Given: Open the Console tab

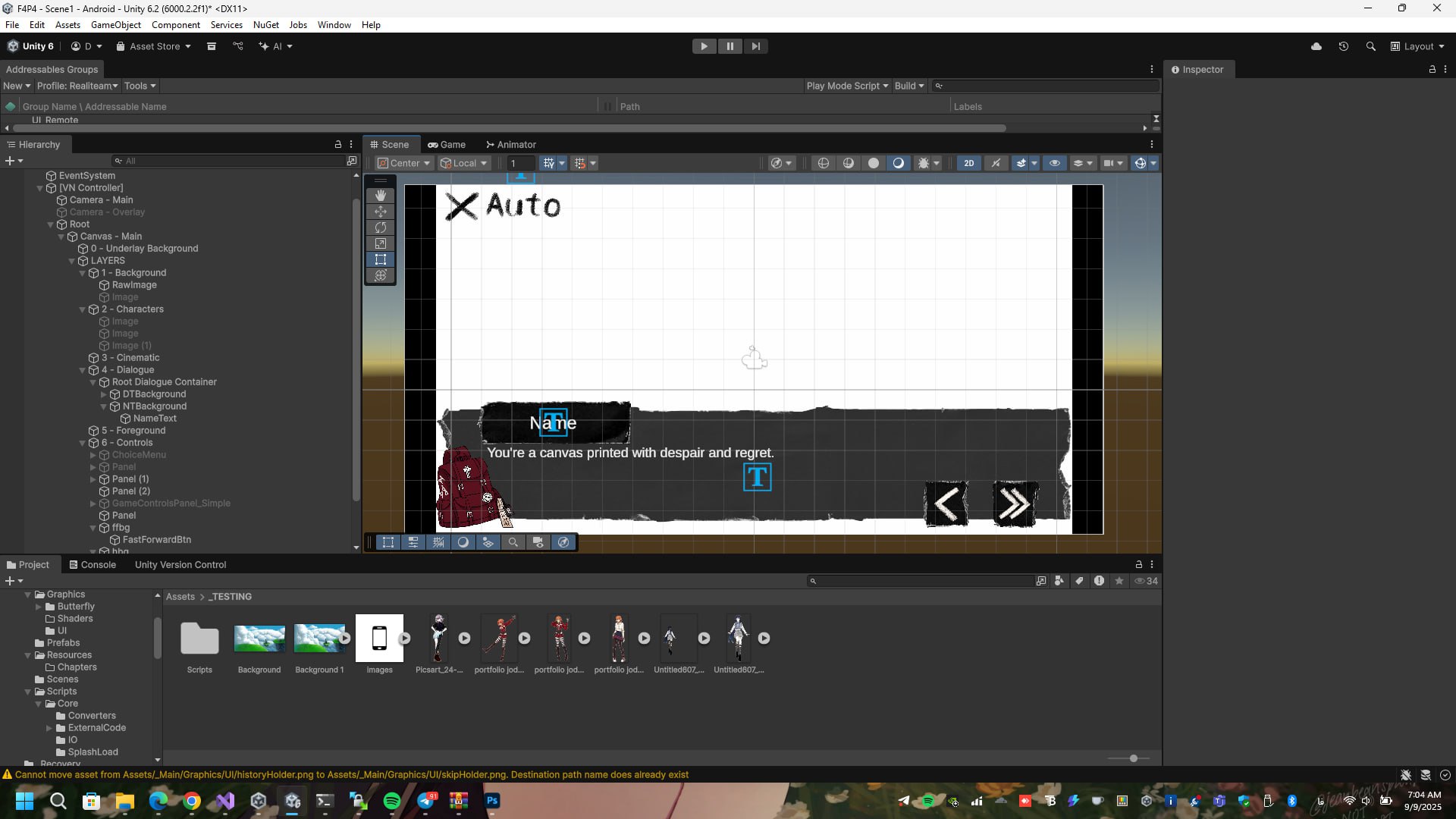Looking at the screenshot, I should tap(93, 565).
